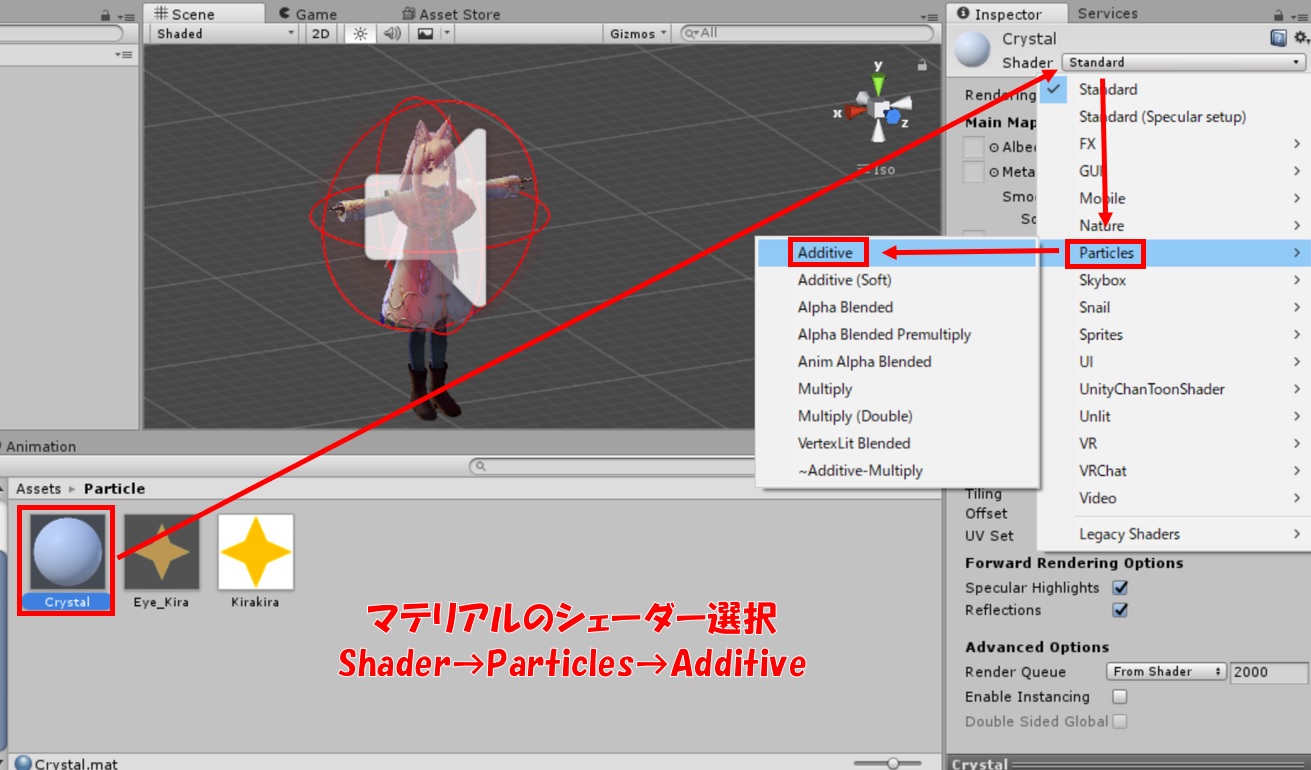Enable GPU Instancing checkbox

tap(1120, 697)
